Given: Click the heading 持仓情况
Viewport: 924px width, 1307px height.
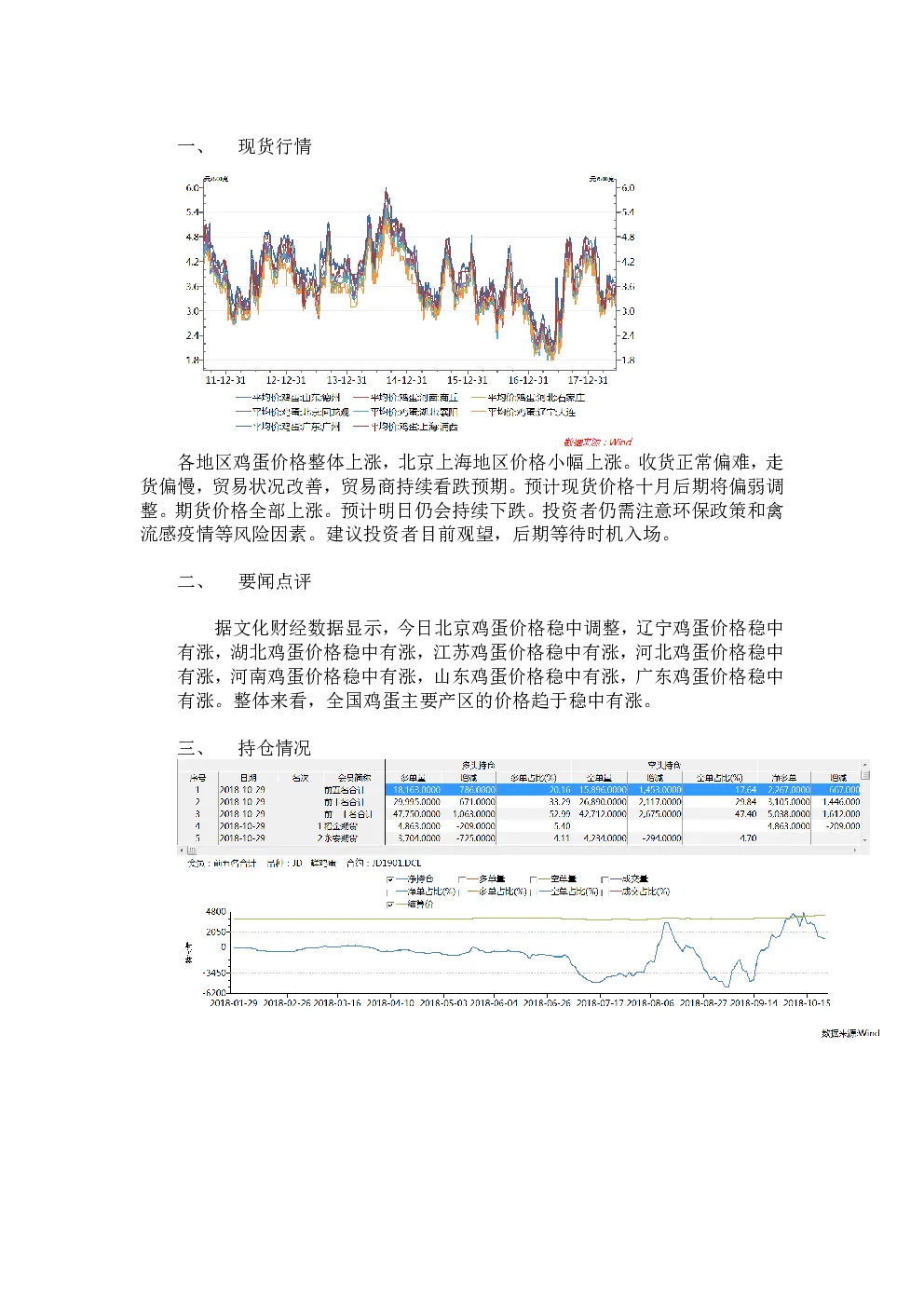Looking at the screenshot, I should click(275, 748).
